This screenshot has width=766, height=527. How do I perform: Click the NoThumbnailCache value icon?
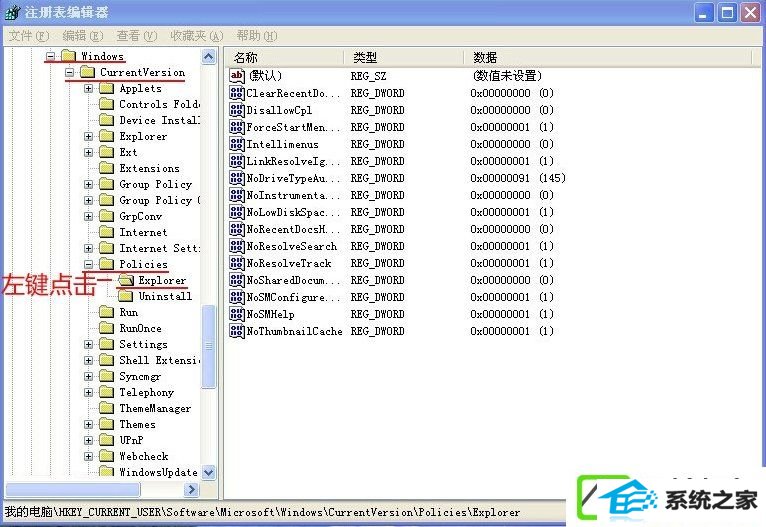(x=237, y=331)
